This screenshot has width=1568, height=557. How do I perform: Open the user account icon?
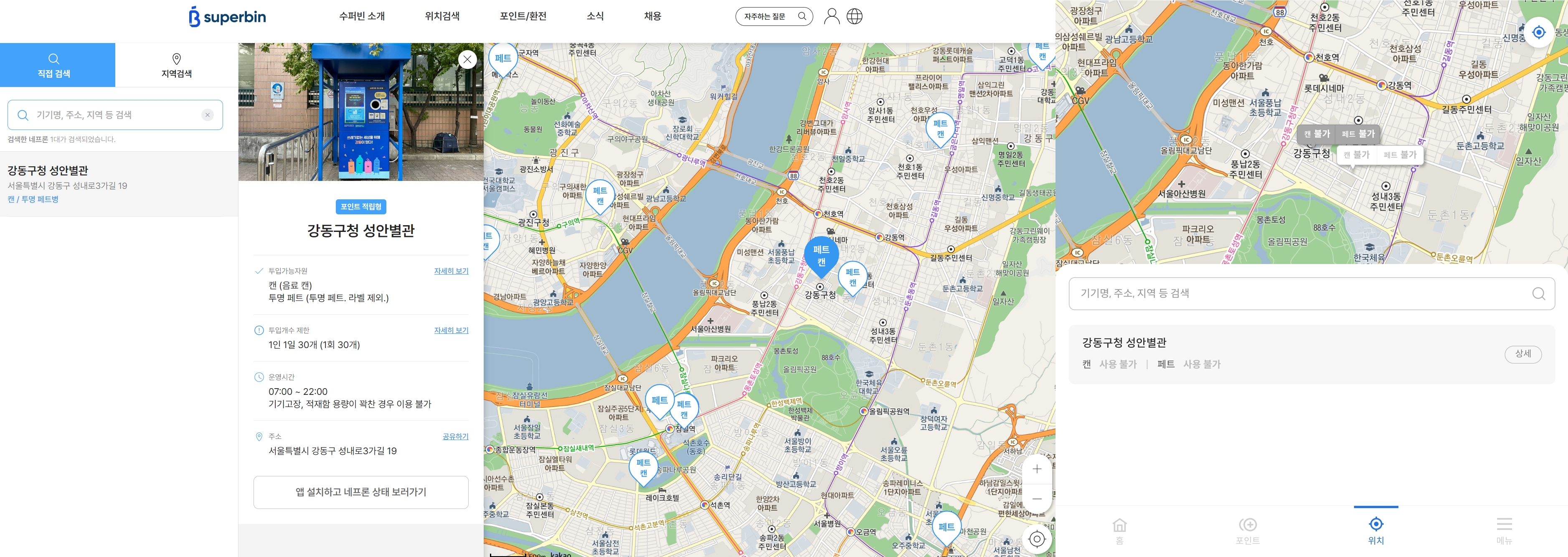pyautogui.click(x=832, y=16)
